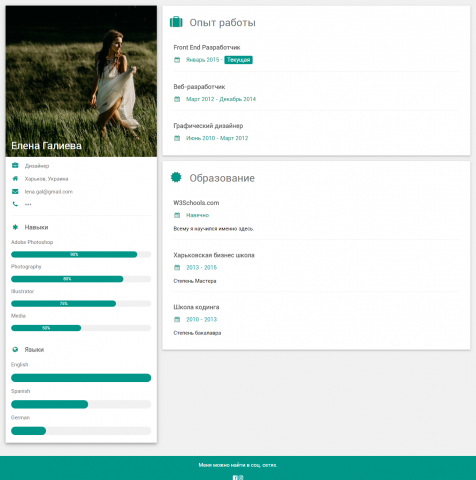Click the Харьковская бизнес школа title
The image size is (476, 480).
214,255
